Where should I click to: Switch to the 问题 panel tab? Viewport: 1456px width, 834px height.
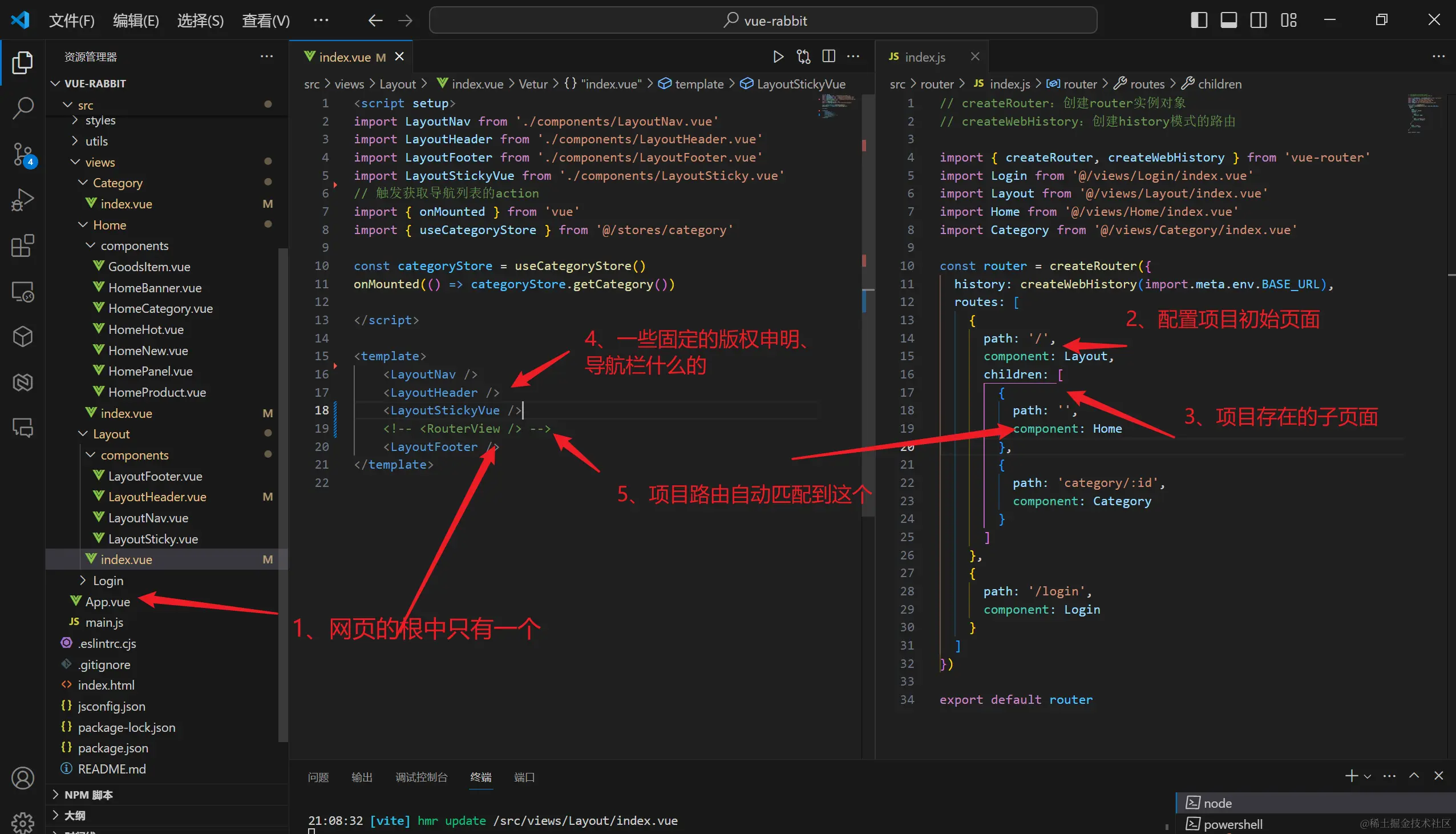pos(318,777)
